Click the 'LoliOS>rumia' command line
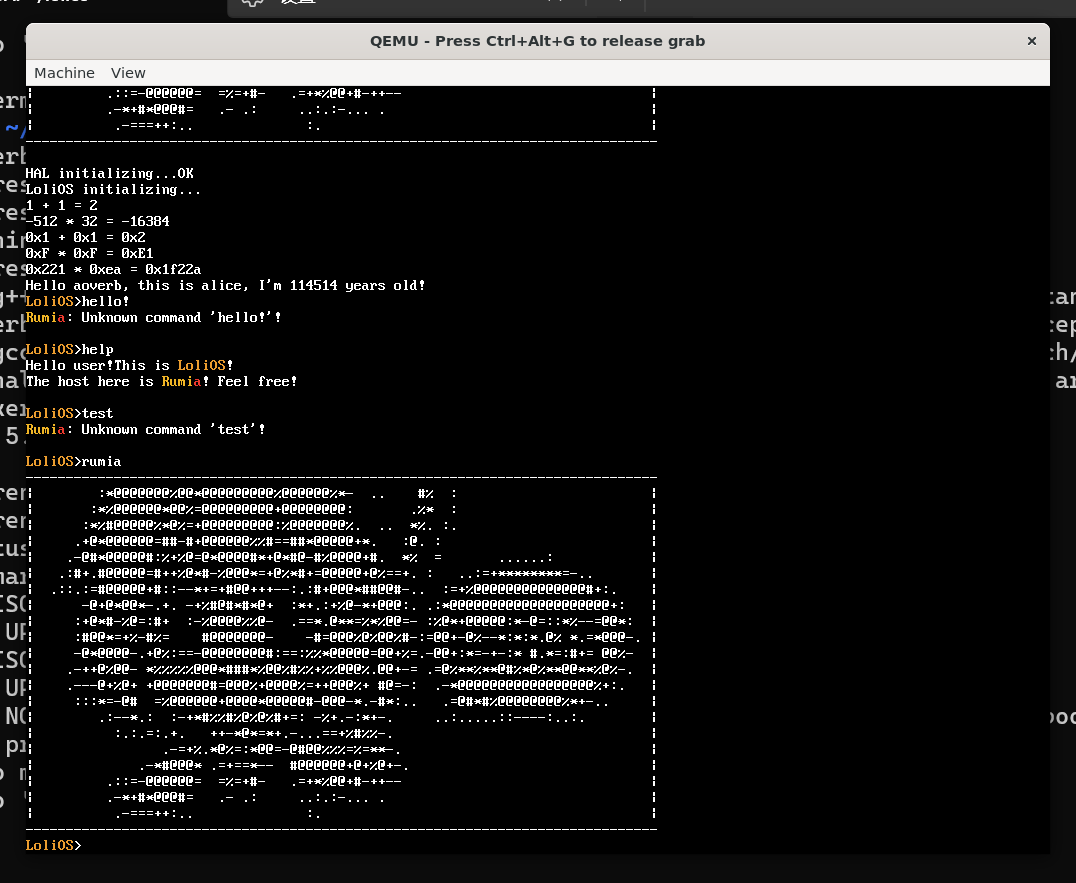The width and height of the screenshot is (1076, 883). [x=73, y=462]
